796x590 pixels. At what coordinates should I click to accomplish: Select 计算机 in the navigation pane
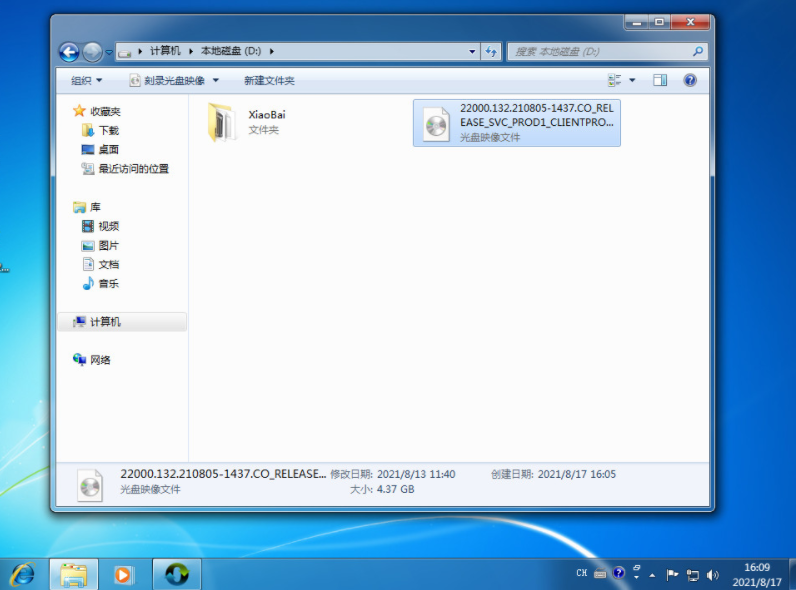(105, 321)
